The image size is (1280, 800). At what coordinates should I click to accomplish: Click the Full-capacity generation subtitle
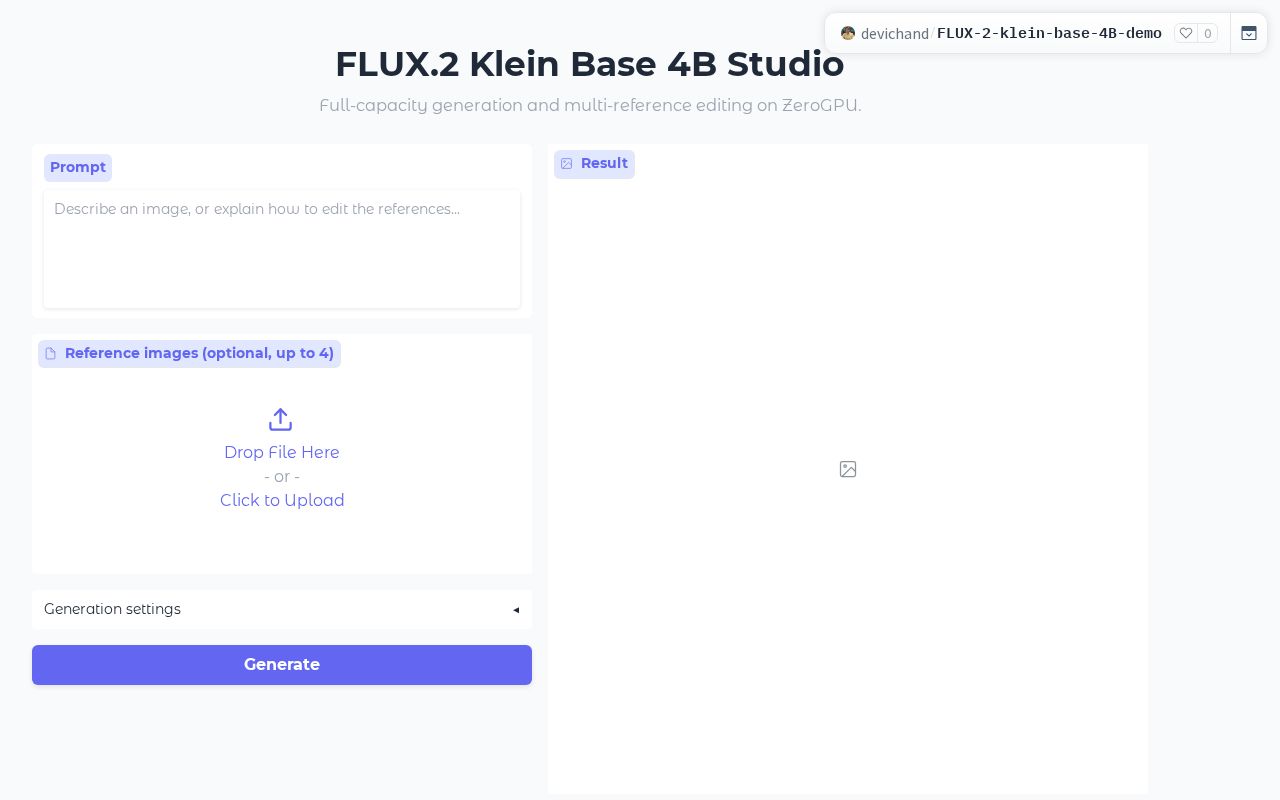[590, 105]
